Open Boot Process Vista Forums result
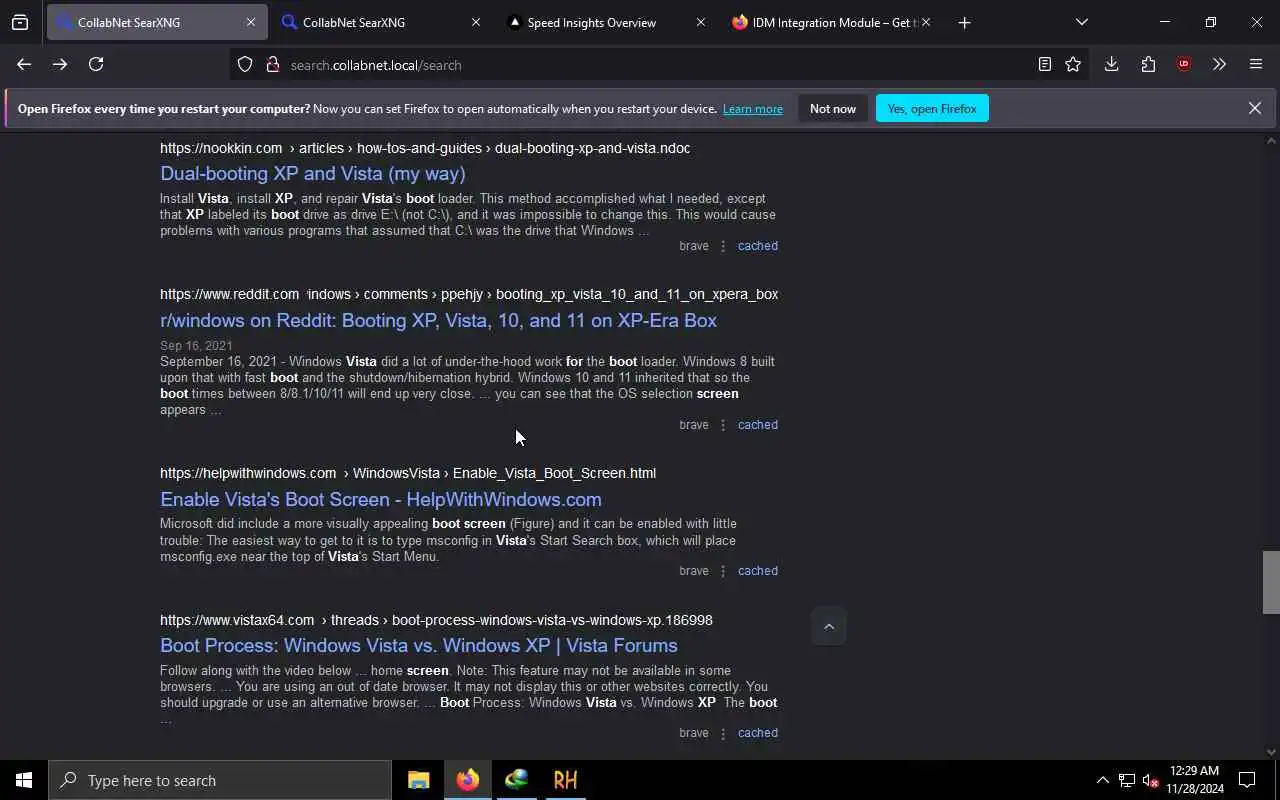The width and height of the screenshot is (1280, 800). 419,645
